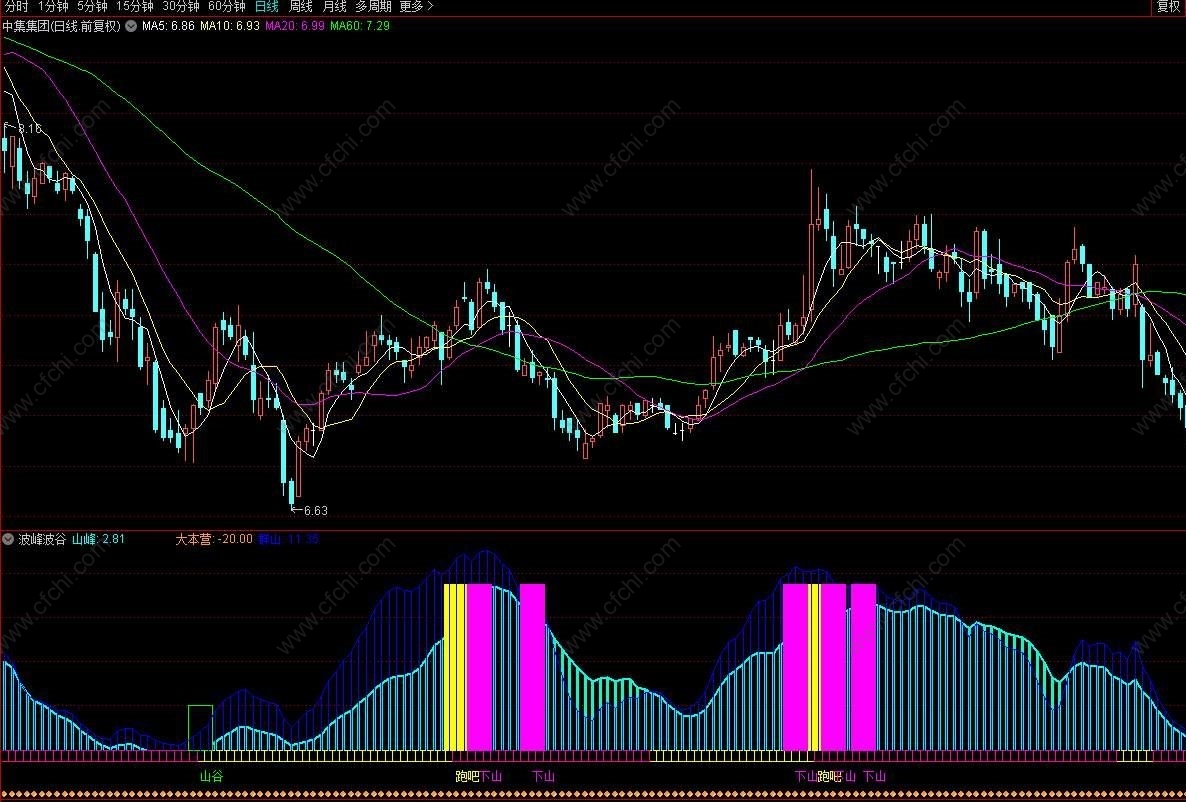Click the green 山谷 signal label
The width and height of the screenshot is (1186, 802).
click(x=211, y=776)
